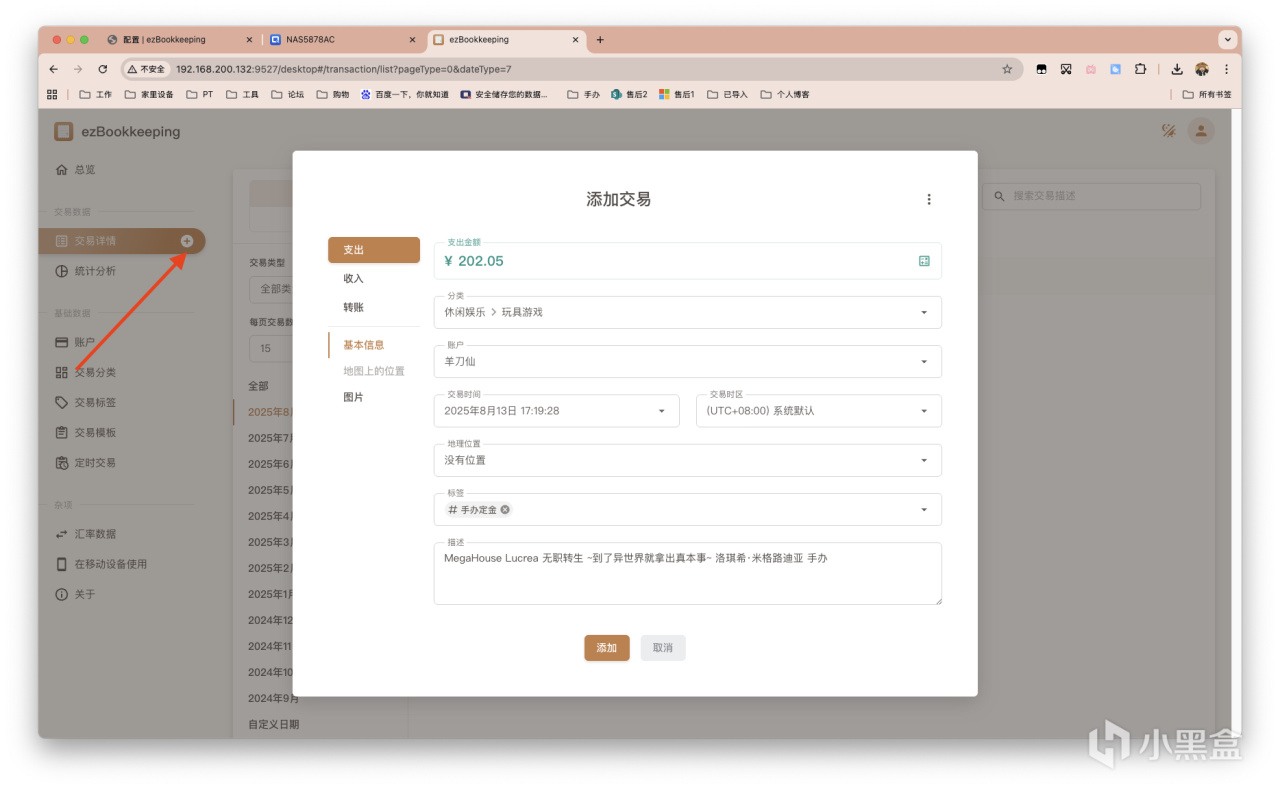
Task: Select 自定义日期 in the date list
Action: click(273, 724)
